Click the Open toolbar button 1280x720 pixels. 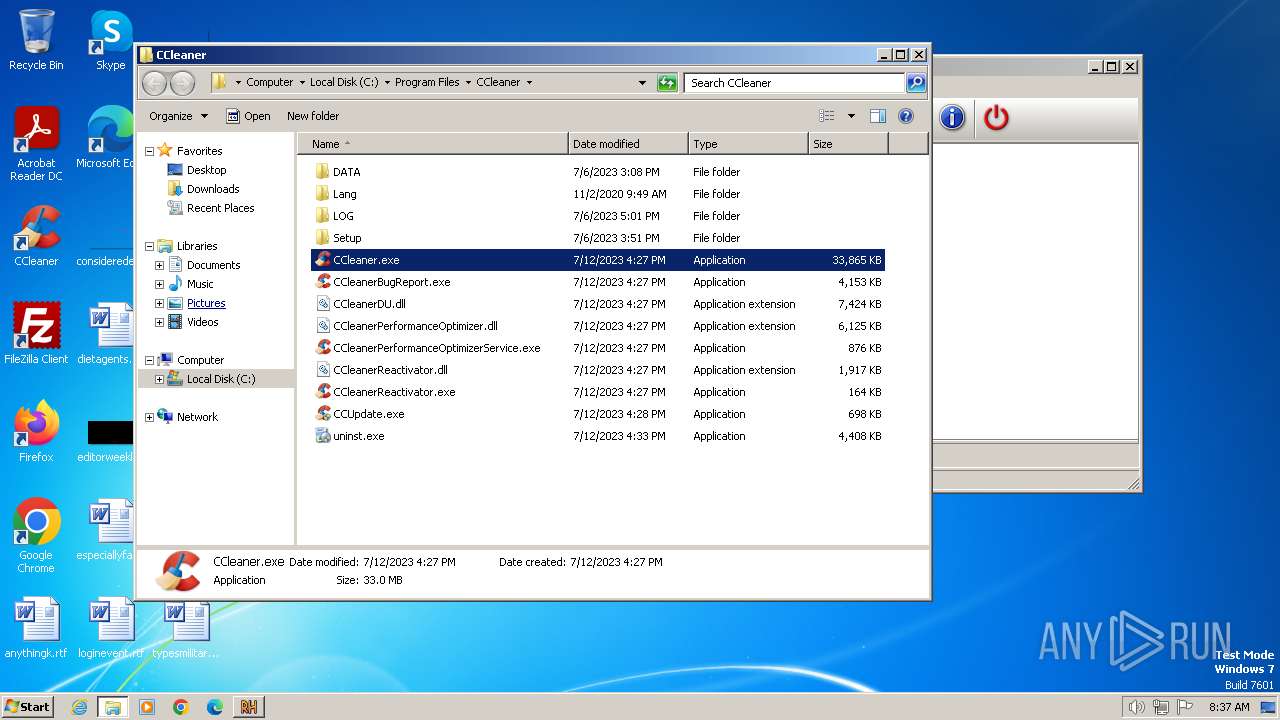point(248,116)
